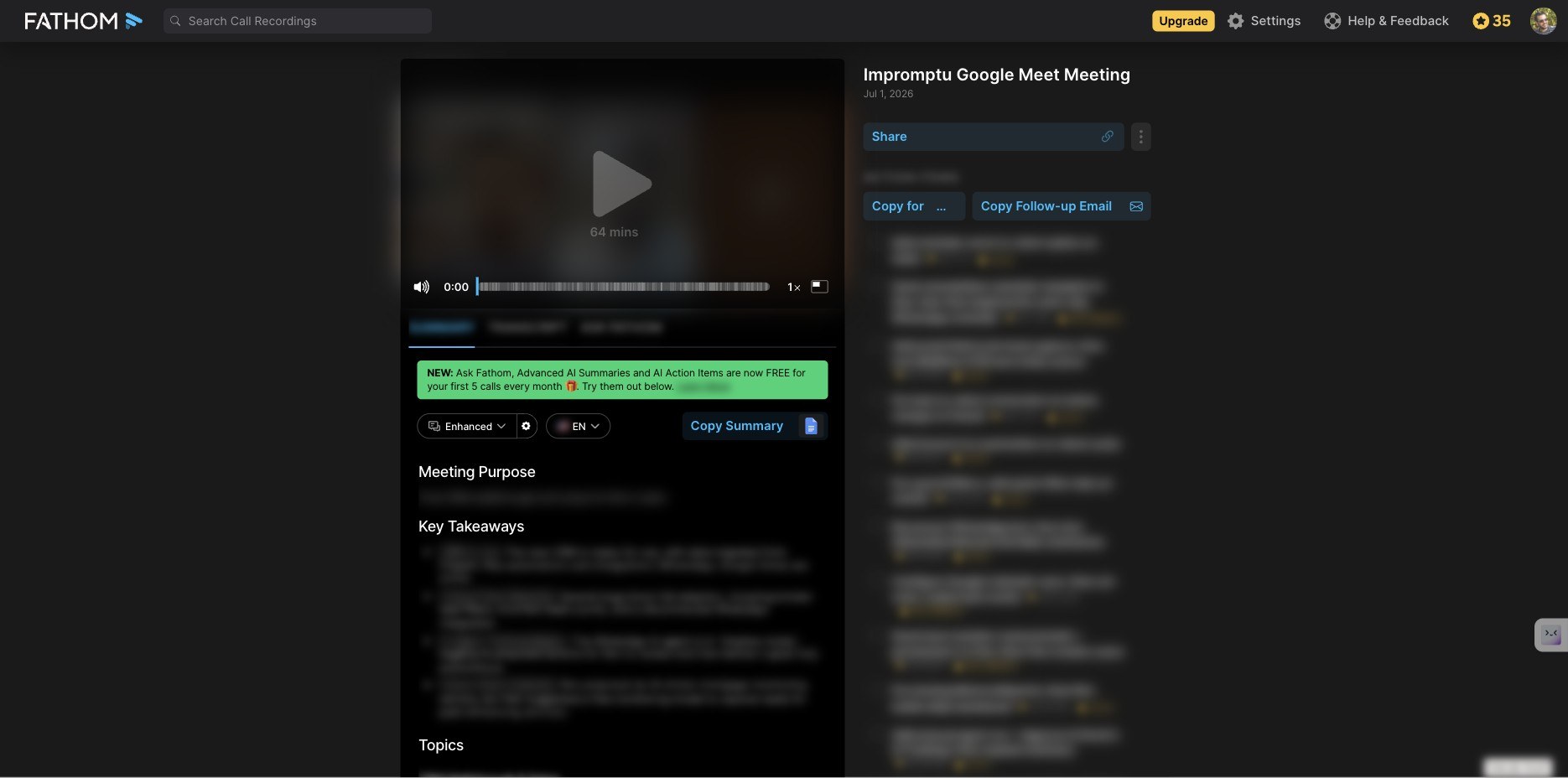Click the yellow Upgrade button
Image resolution: width=1568 pixels, height=778 pixels.
coord(1183,21)
